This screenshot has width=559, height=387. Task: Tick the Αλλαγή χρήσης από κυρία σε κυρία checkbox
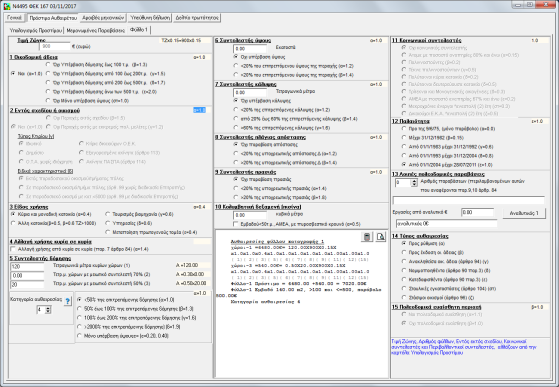pyautogui.click(x=80, y=249)
